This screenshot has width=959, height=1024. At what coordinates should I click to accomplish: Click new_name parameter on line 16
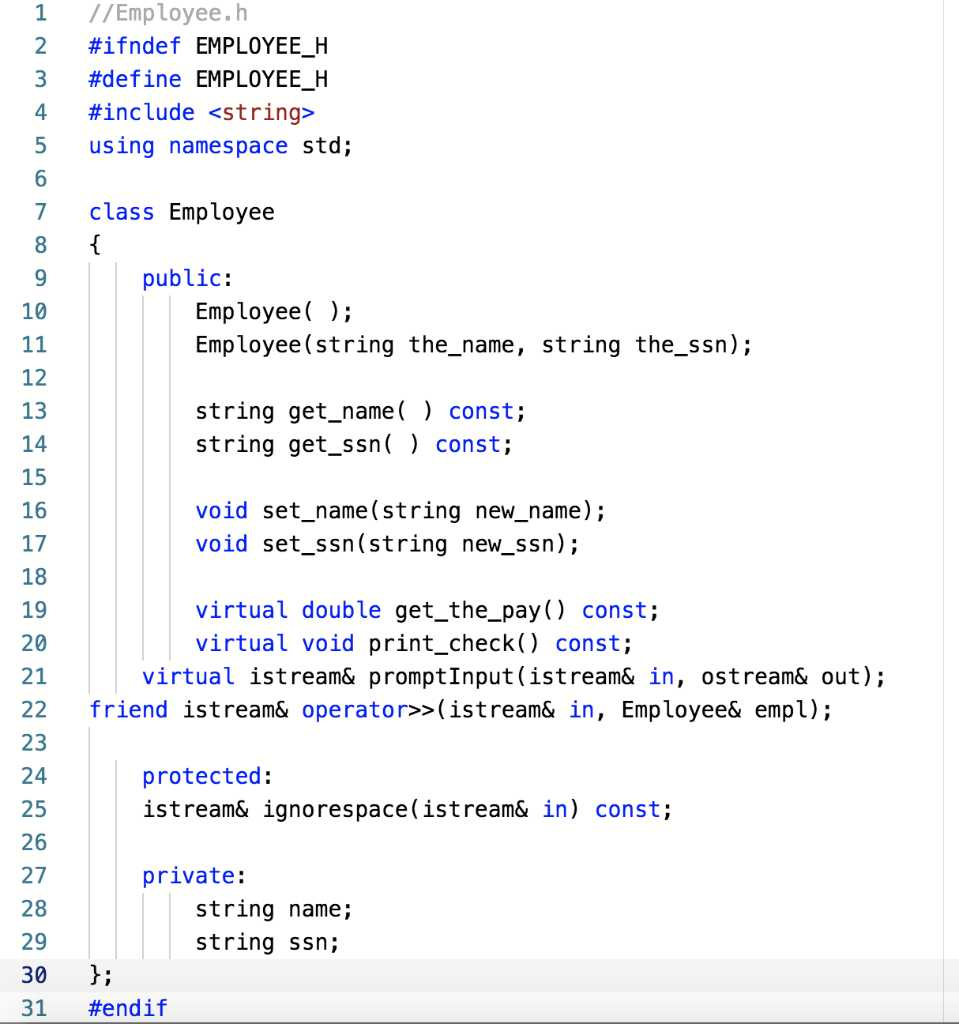528,511
